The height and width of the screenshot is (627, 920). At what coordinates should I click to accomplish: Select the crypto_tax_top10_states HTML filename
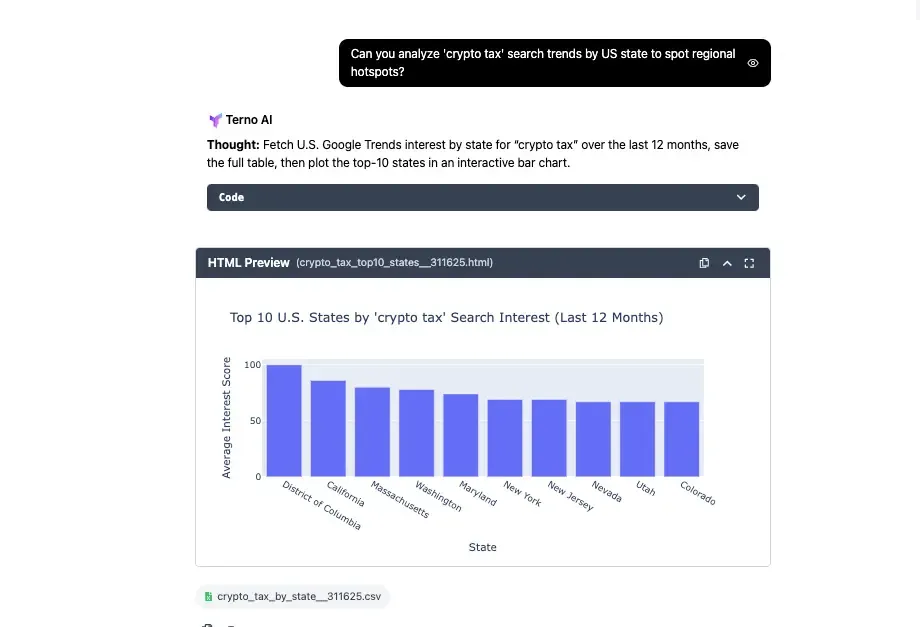[394, 263]
